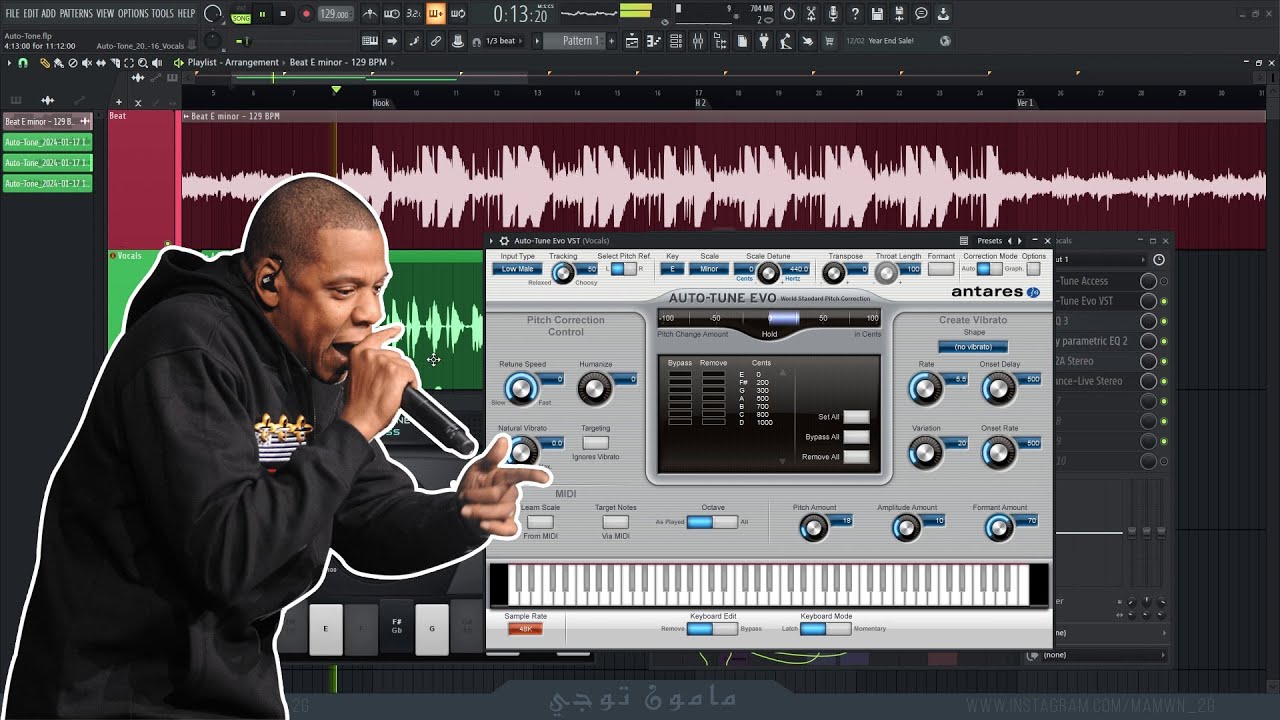
Task: Open the TOOLS menu
Action: point(162,13)
